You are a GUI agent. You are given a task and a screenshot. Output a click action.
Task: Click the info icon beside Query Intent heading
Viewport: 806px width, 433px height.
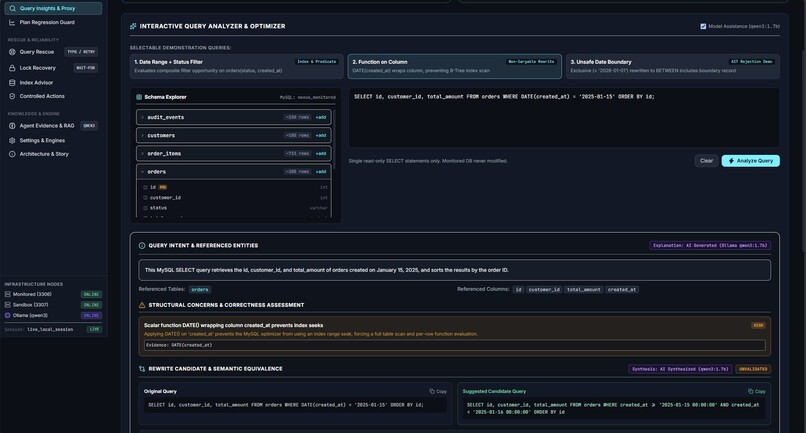142,246
